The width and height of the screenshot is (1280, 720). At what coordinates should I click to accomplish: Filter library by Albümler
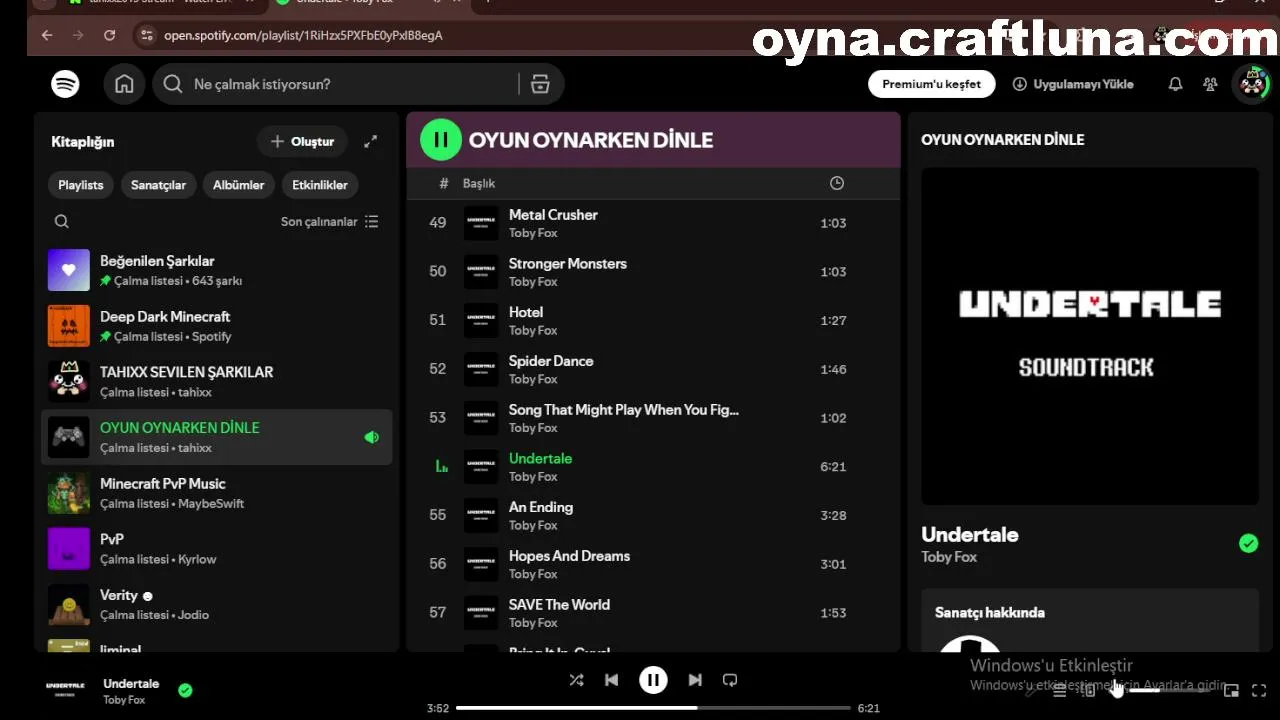[x=239, y=185]
